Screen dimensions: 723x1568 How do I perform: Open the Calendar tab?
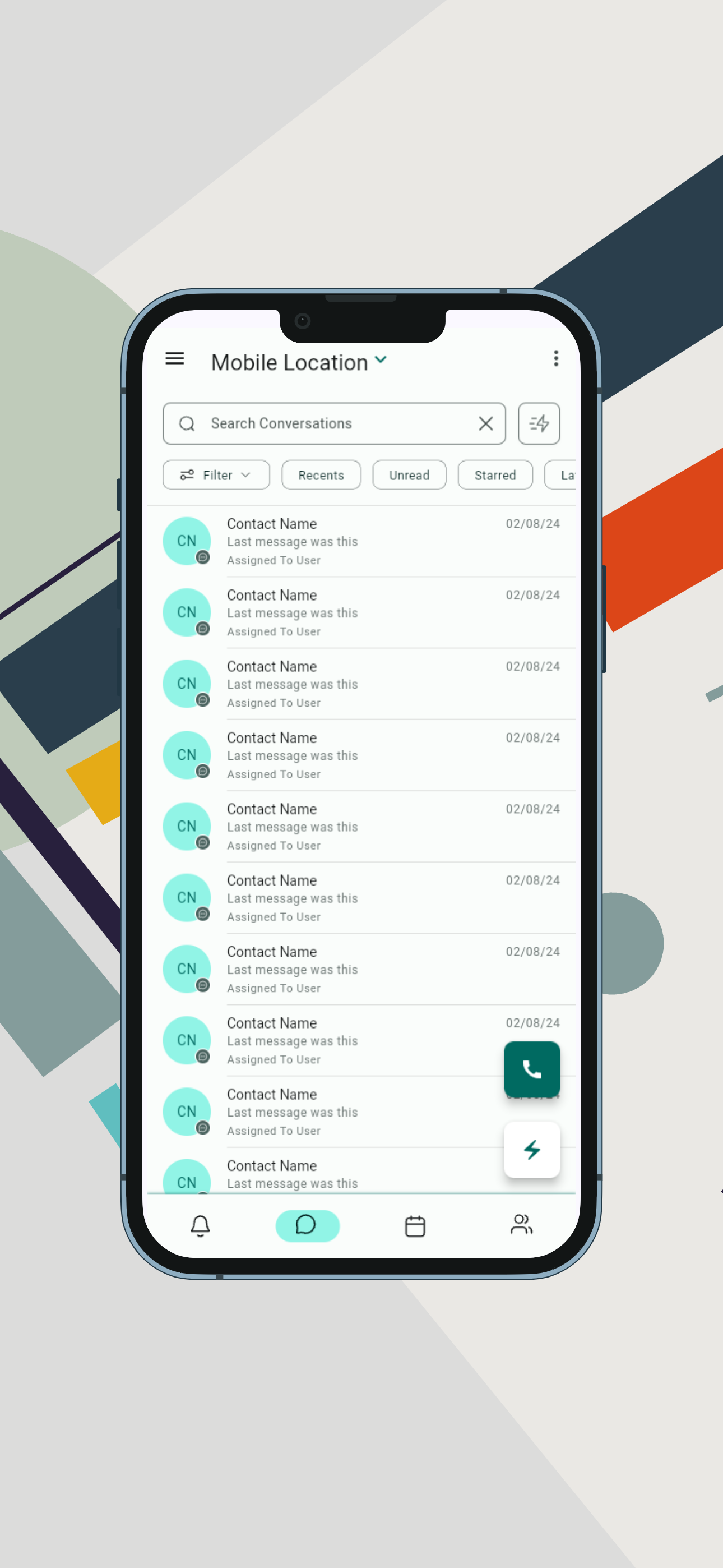(x=415, y=1225)
